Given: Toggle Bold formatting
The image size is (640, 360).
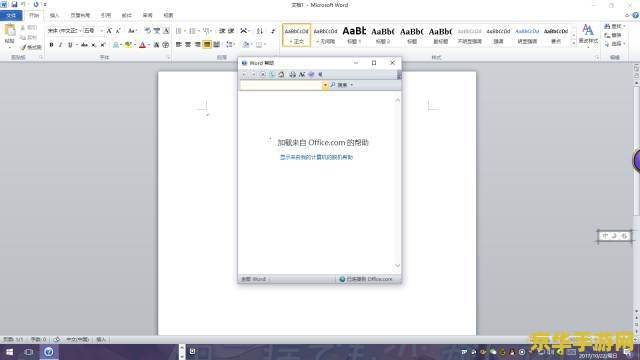Looking at the screenshot, I should 51,45.
